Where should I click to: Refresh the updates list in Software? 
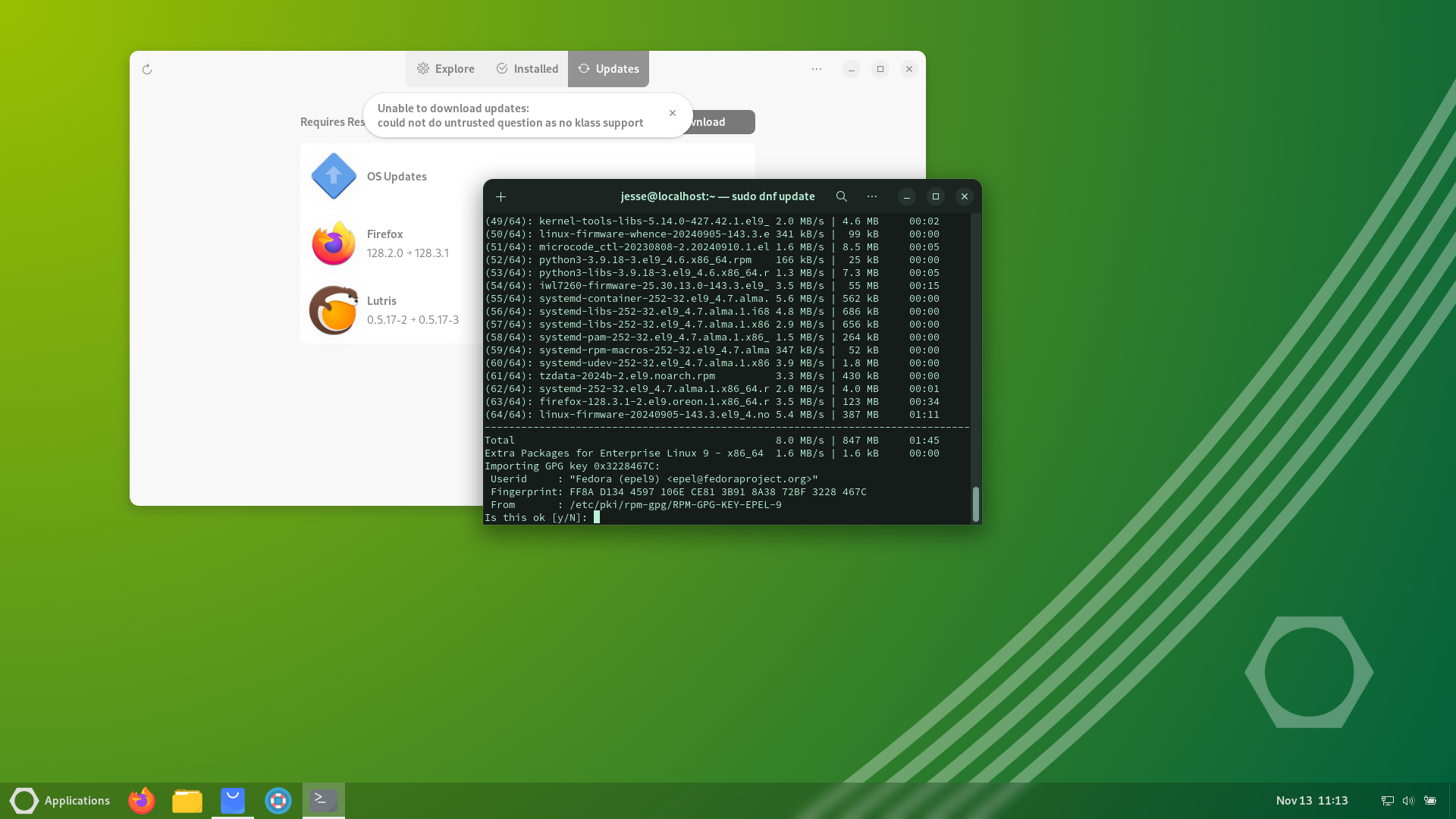[x=147, y=69]
